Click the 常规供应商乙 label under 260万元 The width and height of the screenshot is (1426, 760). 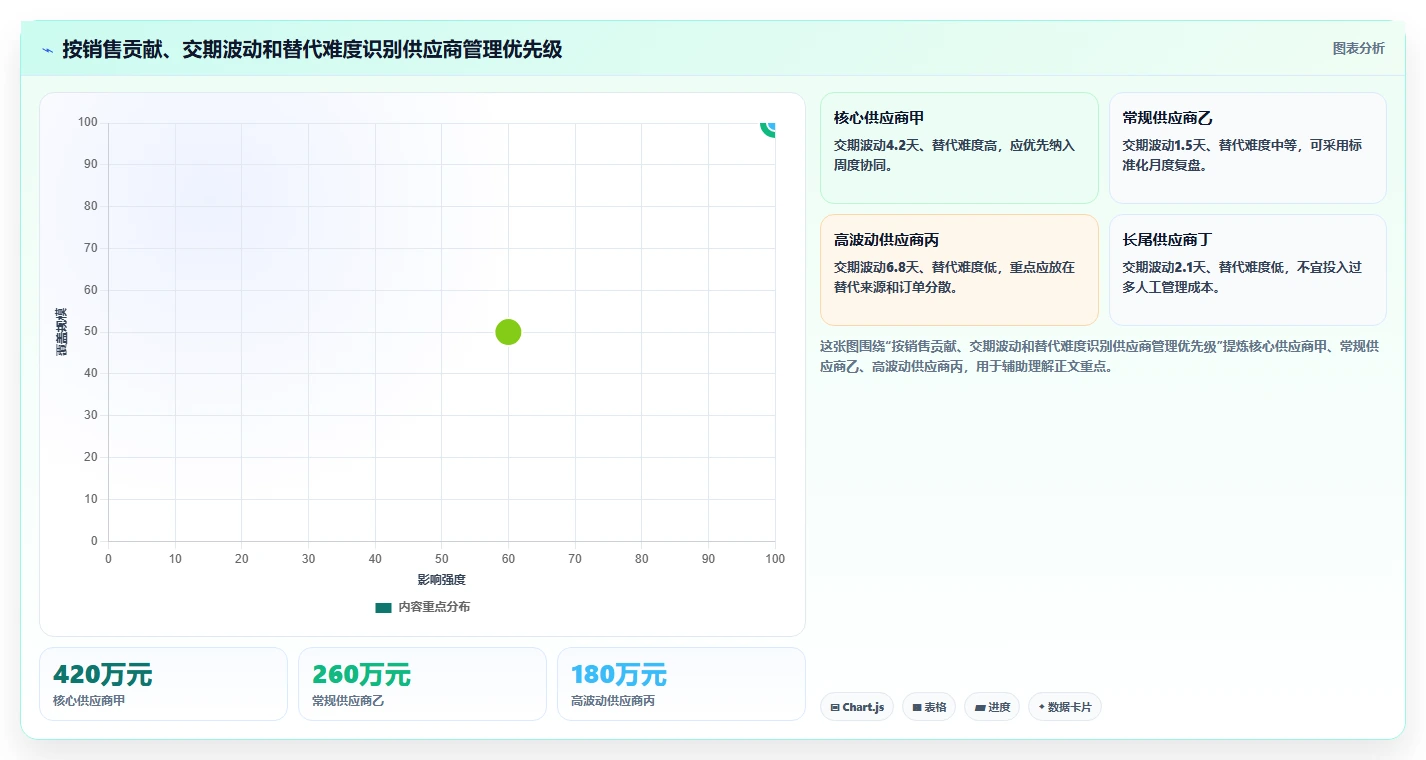(x=348, y=701)
